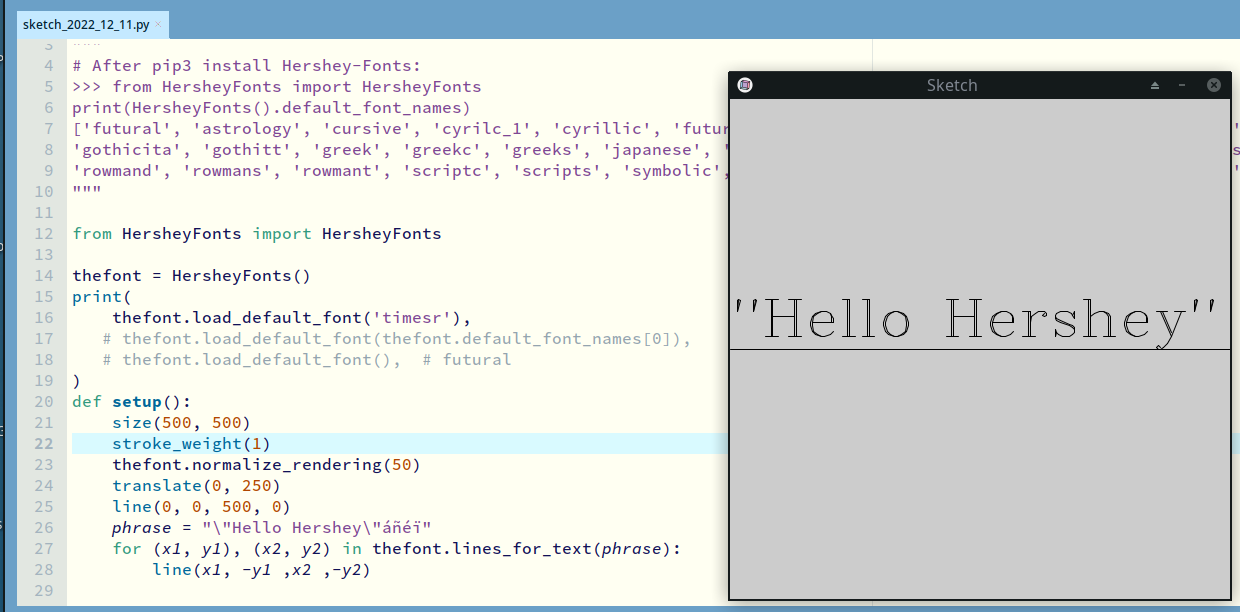Click line number 22 in the gutter
The height and width of the screenshot is (612, 1240).
[x=44, y=444]
